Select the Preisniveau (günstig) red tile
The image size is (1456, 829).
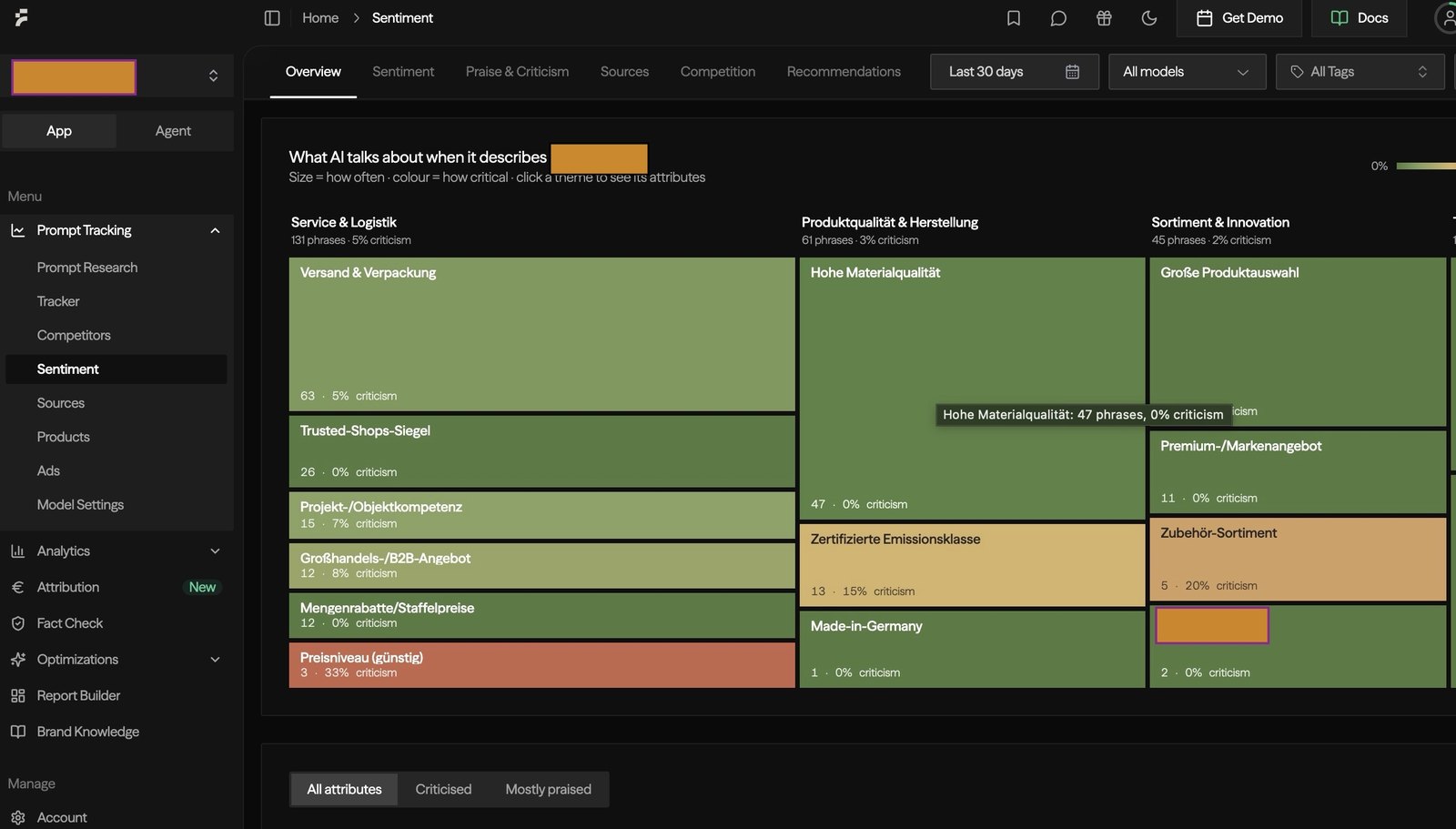[x=541, y=665]
